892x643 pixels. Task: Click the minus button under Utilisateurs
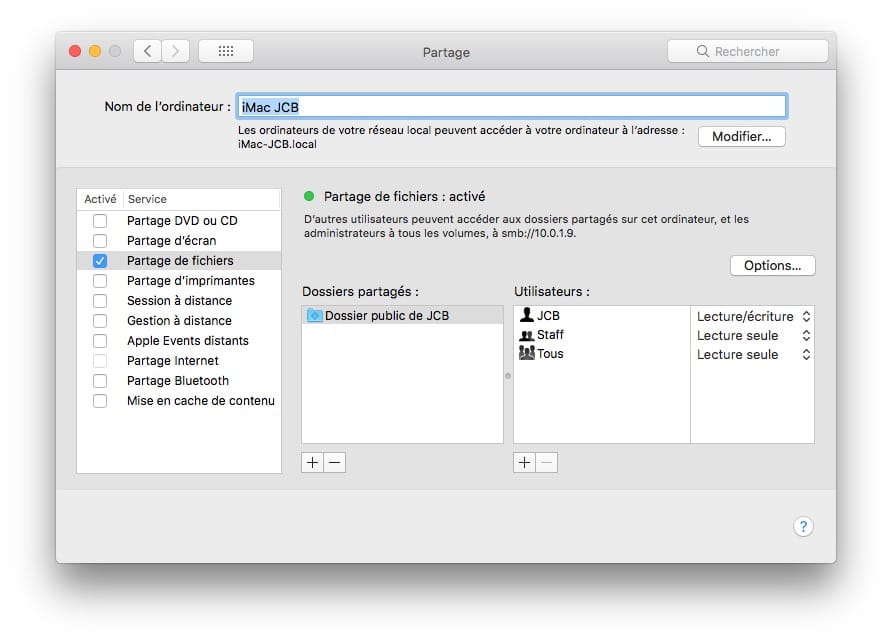[x=547, y=463]
